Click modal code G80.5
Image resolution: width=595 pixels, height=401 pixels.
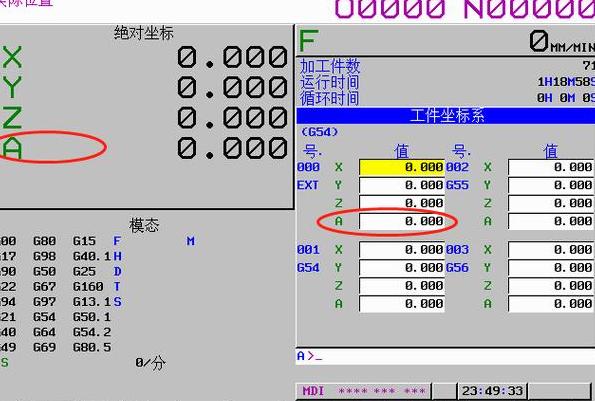click(92, 348)
